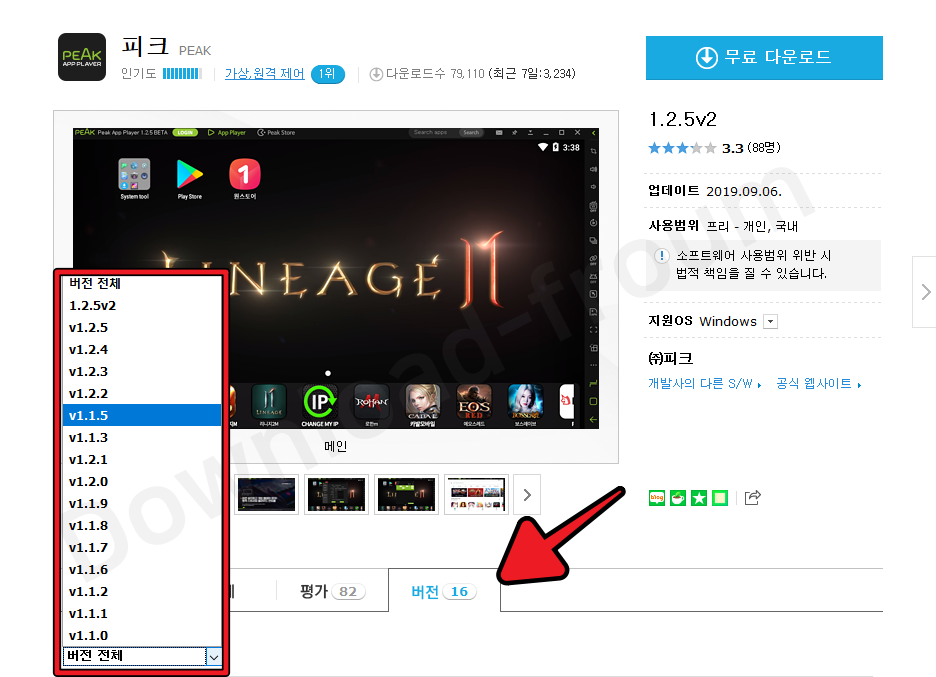The width and height of the screenshot is (936, 677).
Task: Click the download count arrow icon
Action: 376,74
